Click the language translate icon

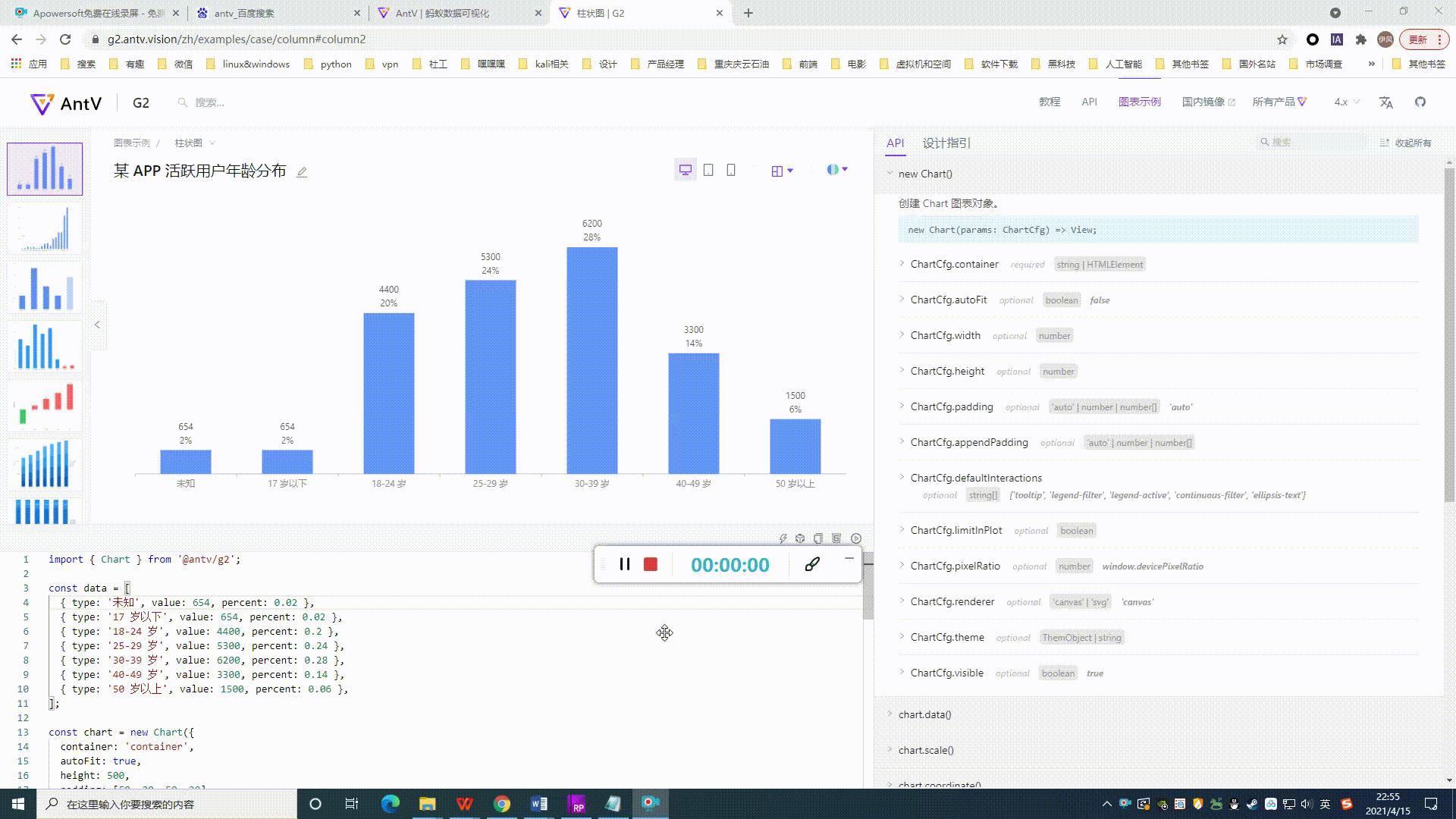tap(1386, 102)
